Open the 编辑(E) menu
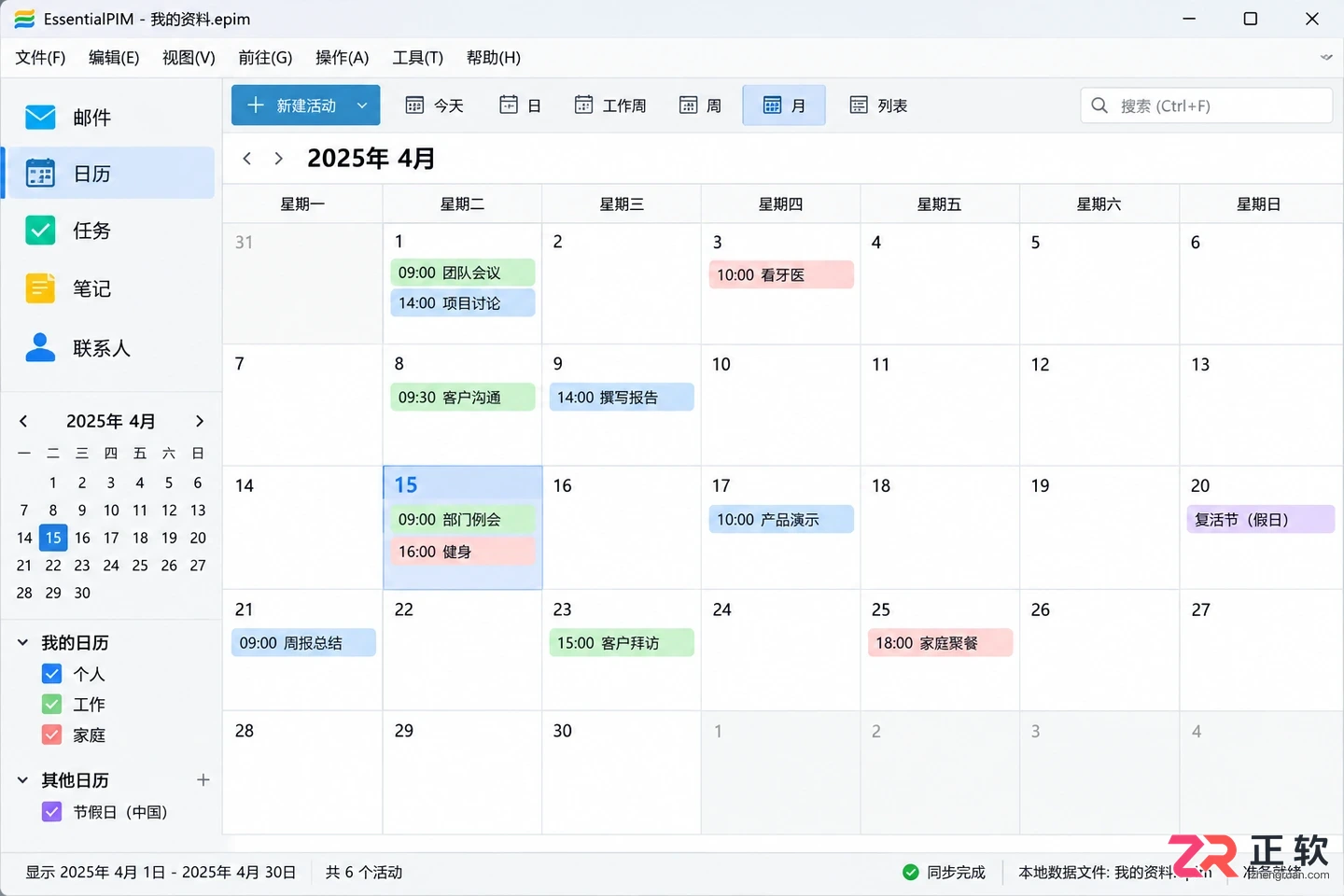The height and width of the screenshot is (896, 1344). click(x=114, y=58)
